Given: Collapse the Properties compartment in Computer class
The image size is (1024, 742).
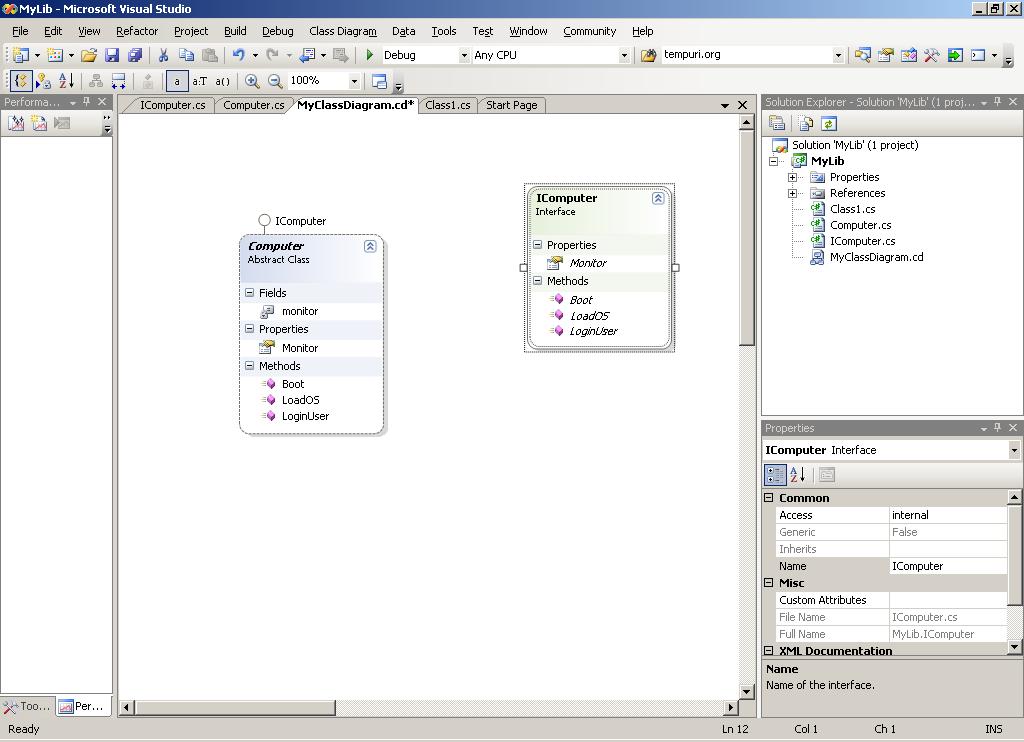Looking at the screenshot, I should click(x=249, y=329).
